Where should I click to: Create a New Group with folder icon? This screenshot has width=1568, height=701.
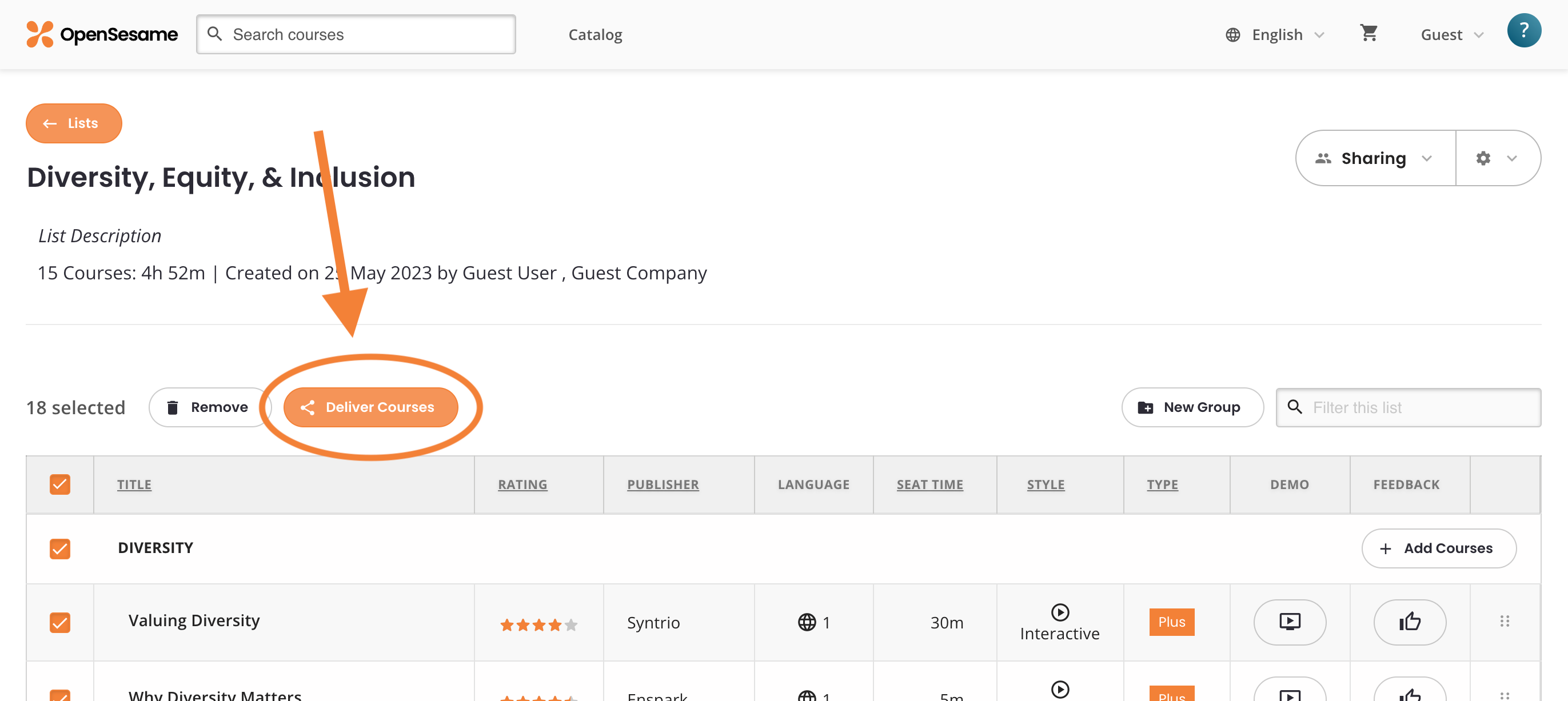(x=1192, y=407)
